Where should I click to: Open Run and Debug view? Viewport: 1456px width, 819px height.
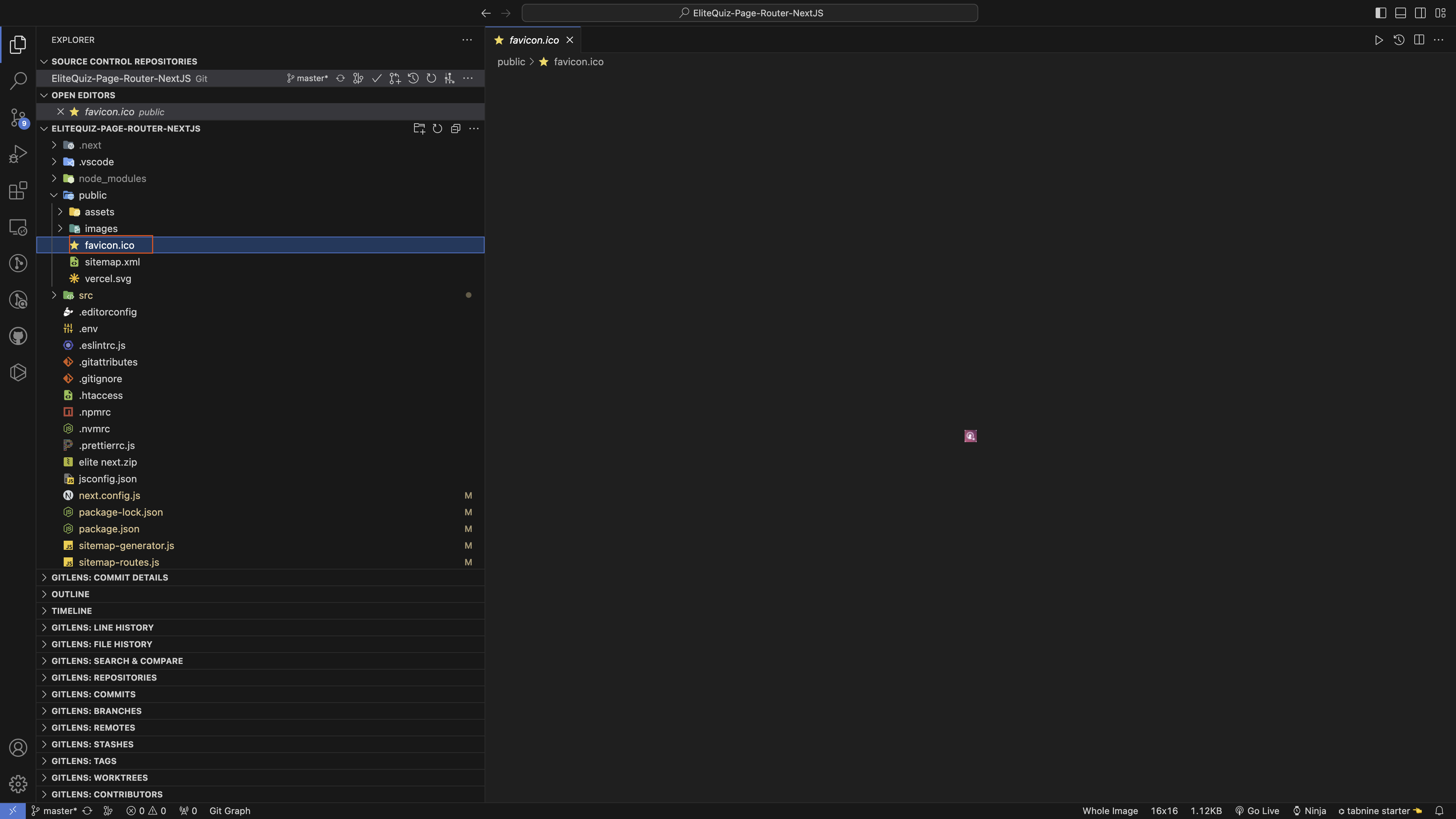tap(18, 154)
